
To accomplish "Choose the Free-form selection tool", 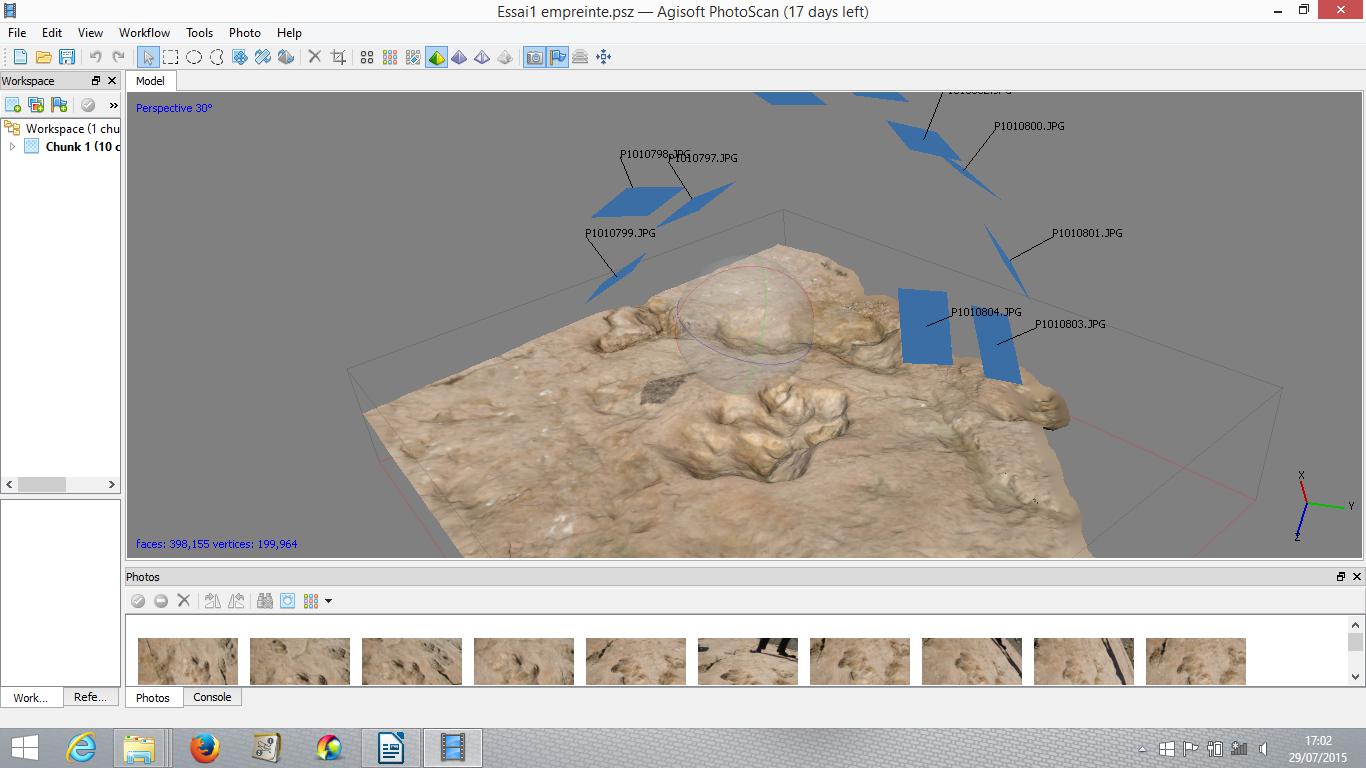I will 217,57.
